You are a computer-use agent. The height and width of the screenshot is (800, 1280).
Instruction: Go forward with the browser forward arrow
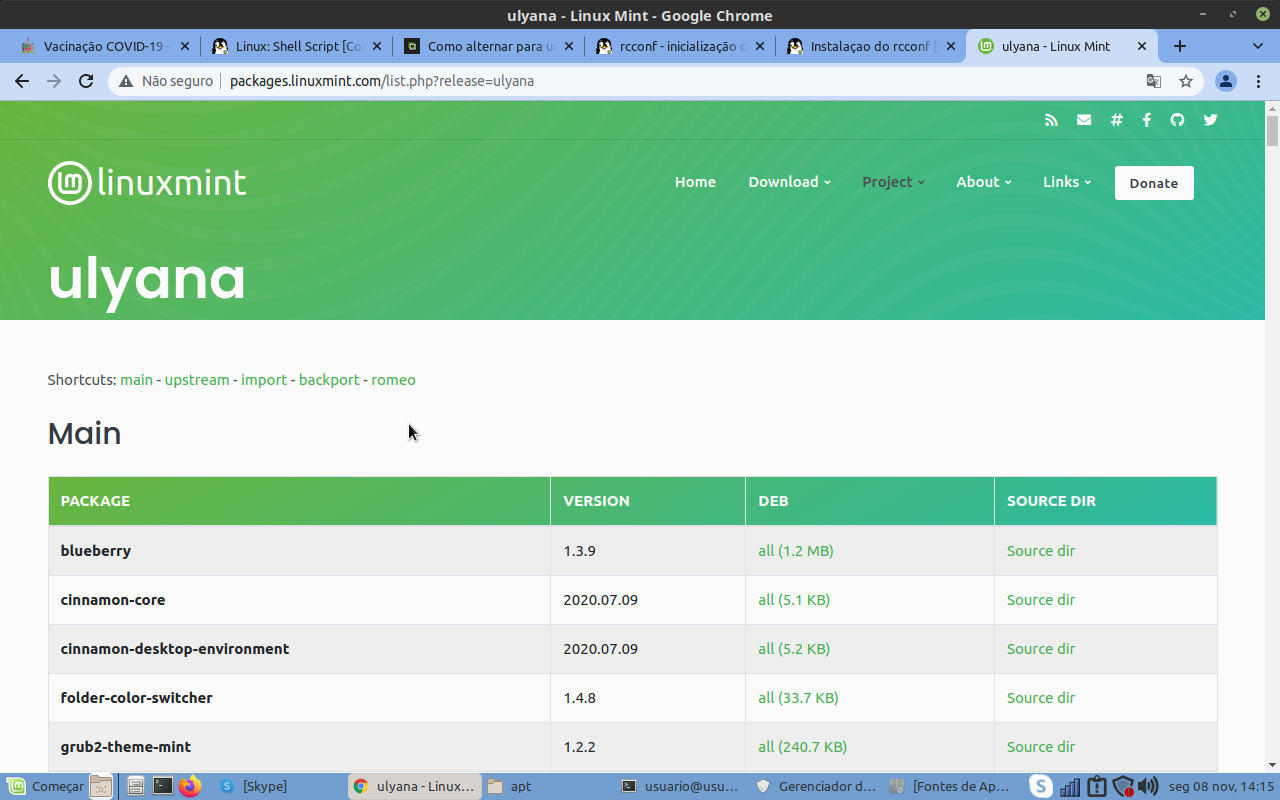(54, 81)
